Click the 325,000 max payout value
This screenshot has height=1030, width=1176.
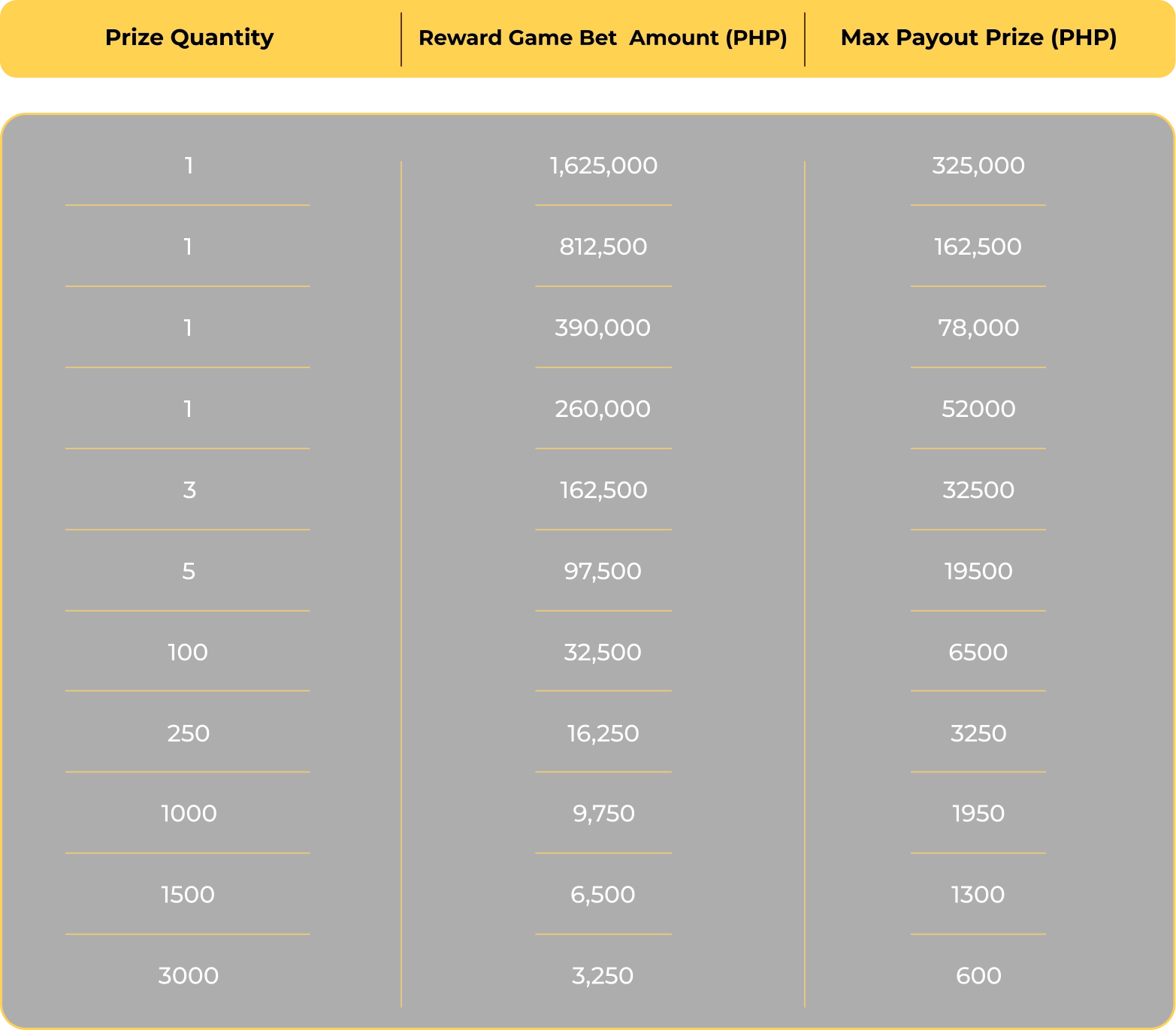(x=978, y=166)
